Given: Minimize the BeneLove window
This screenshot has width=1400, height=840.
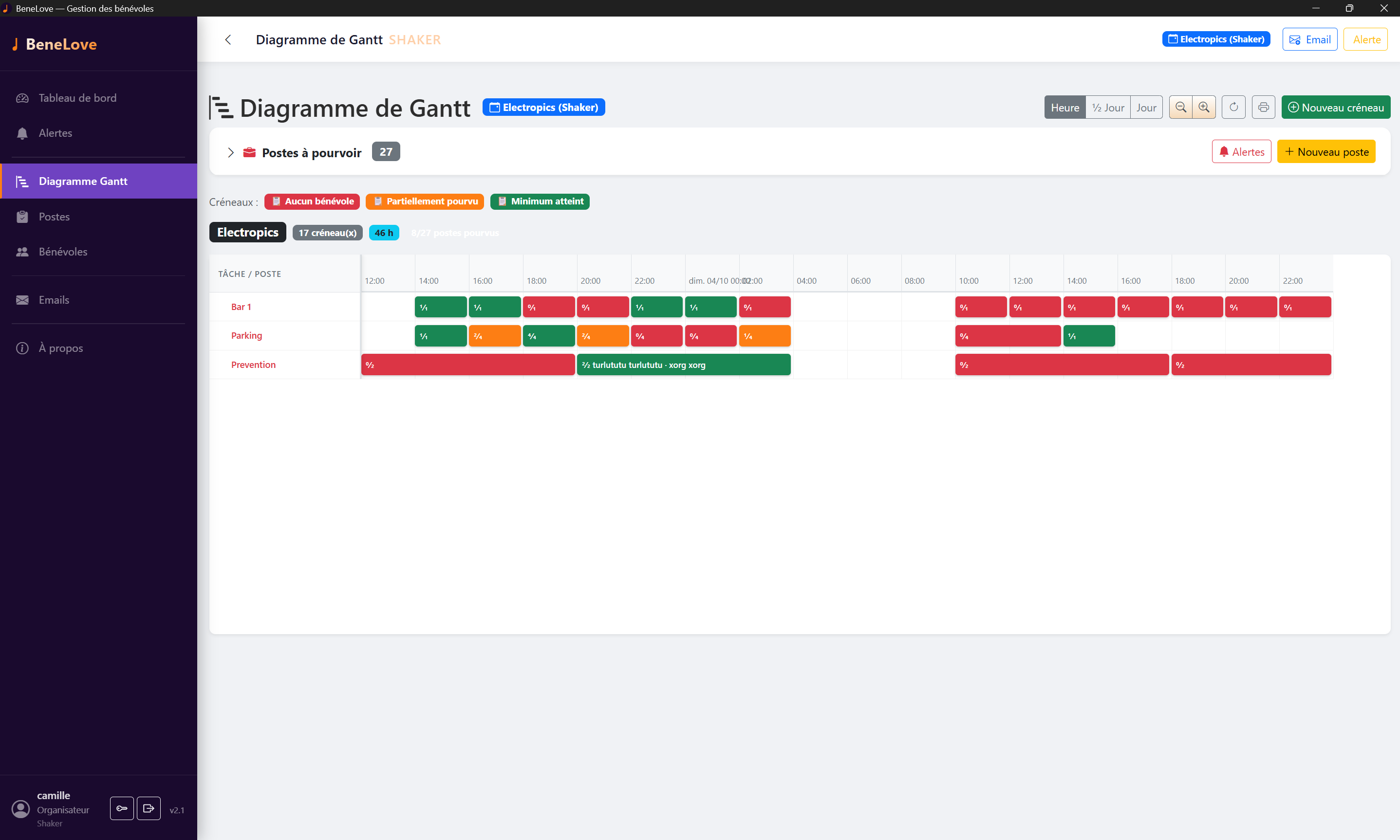Looking at the screenshot, I should (x=1316, y=8).
